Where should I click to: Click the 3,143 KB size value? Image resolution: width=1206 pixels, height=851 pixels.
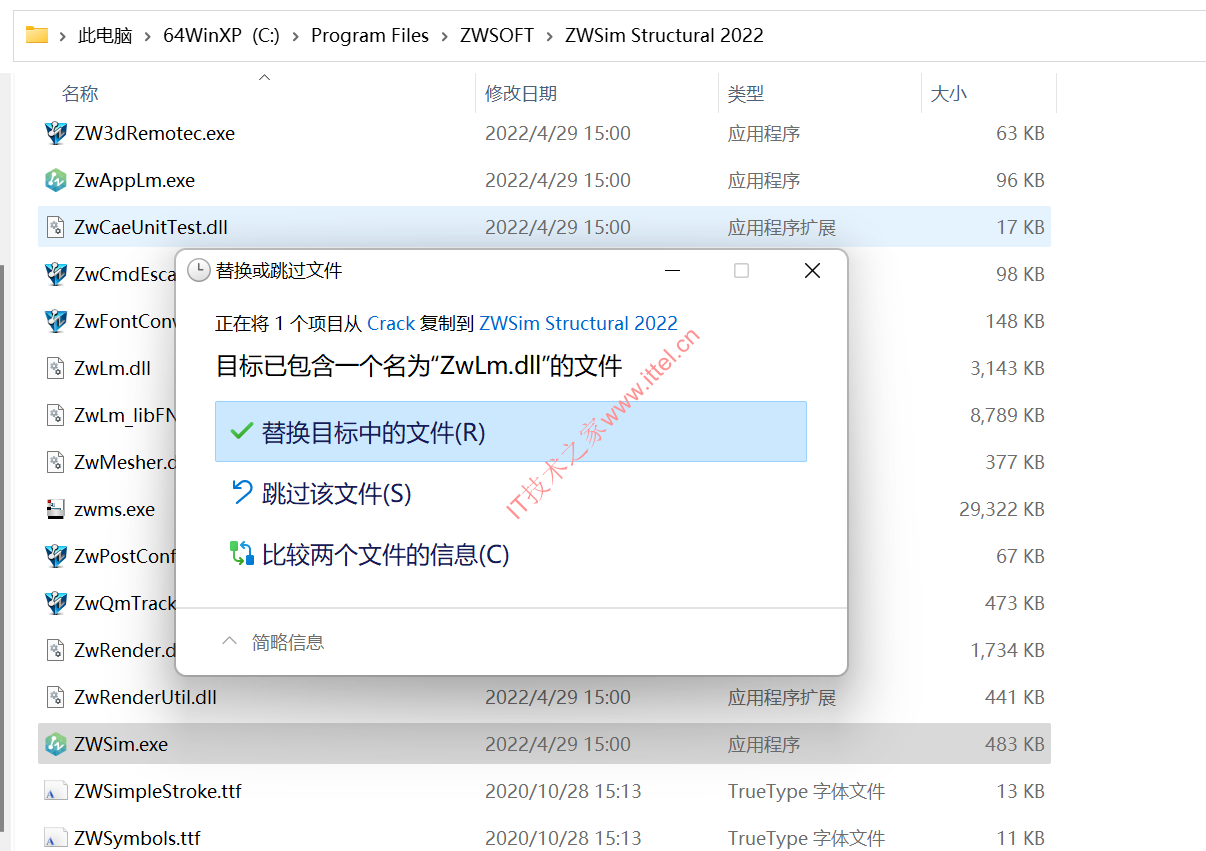point(1007,368)
